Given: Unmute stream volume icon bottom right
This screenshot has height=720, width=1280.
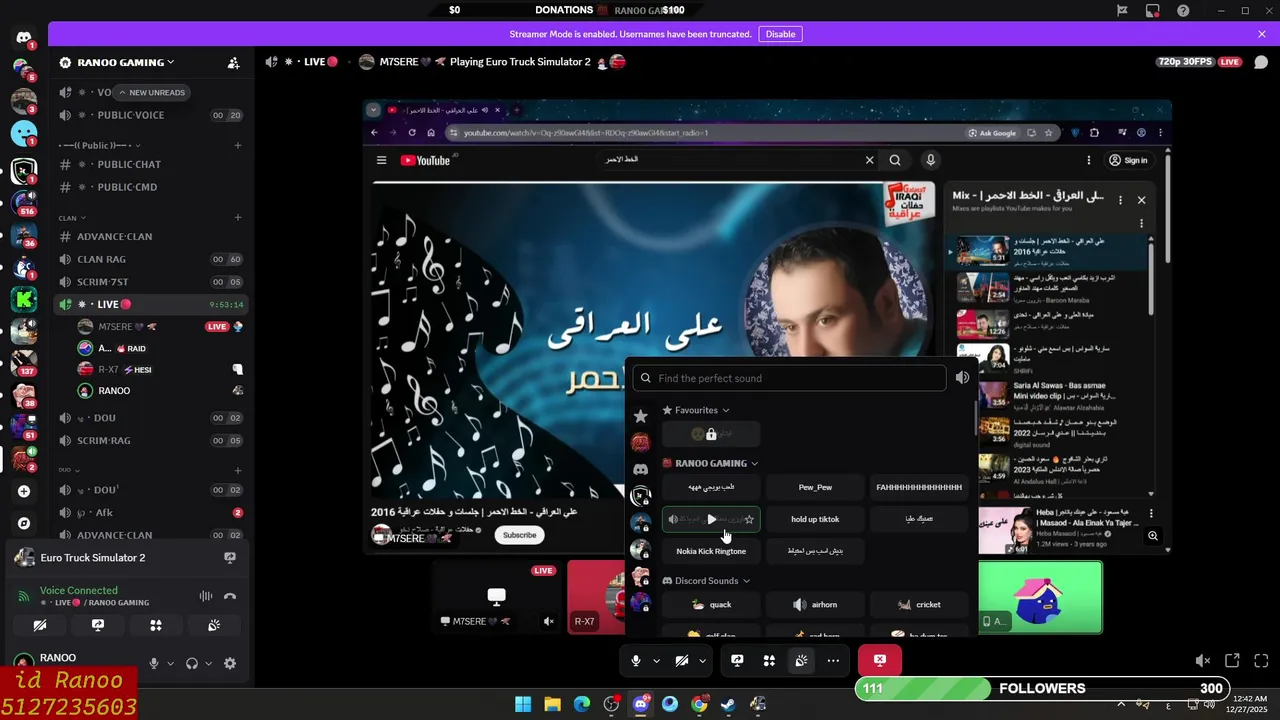Looking at the screenshot, I should coord(1203,660).
